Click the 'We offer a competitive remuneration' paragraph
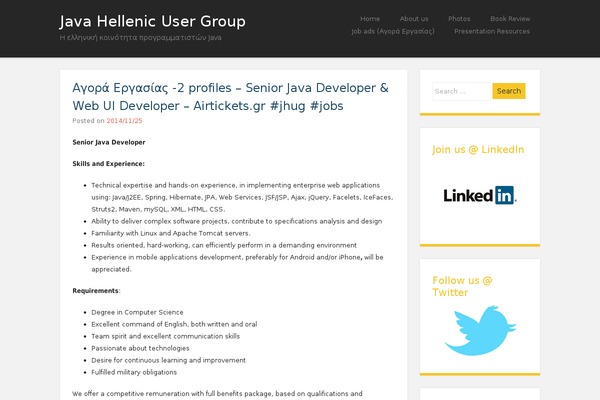Viewport: 600px width, 400px height. point(217,394)
